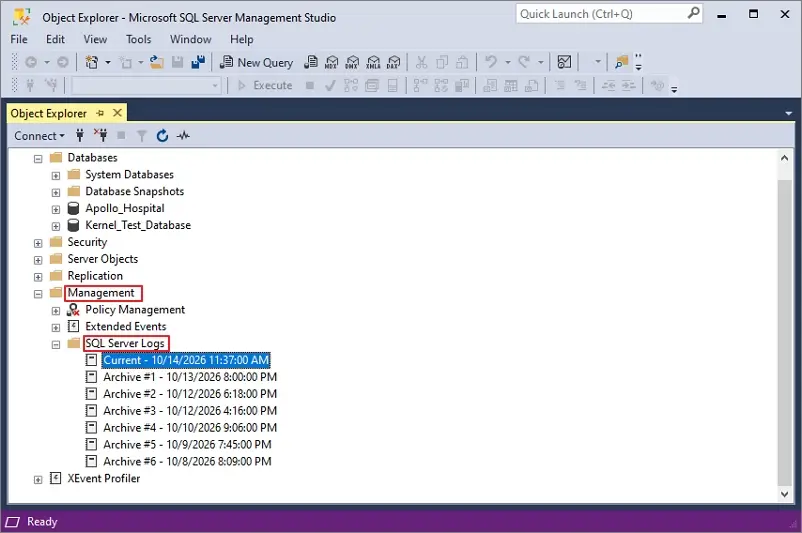
Task: Expand the Server Objects folder
Action: [x=38, y=260]
